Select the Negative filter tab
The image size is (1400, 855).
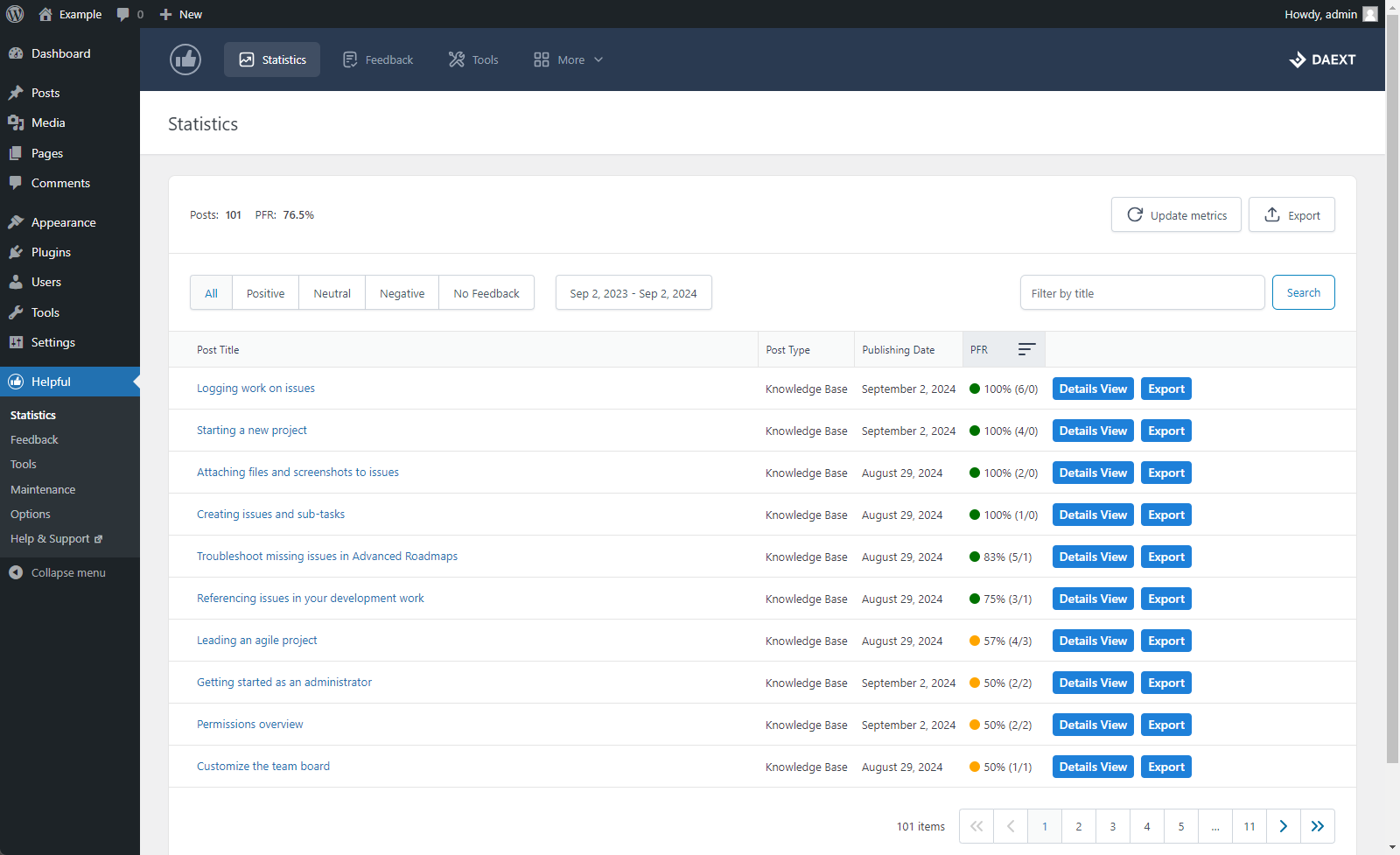click(x=402, y=293)
